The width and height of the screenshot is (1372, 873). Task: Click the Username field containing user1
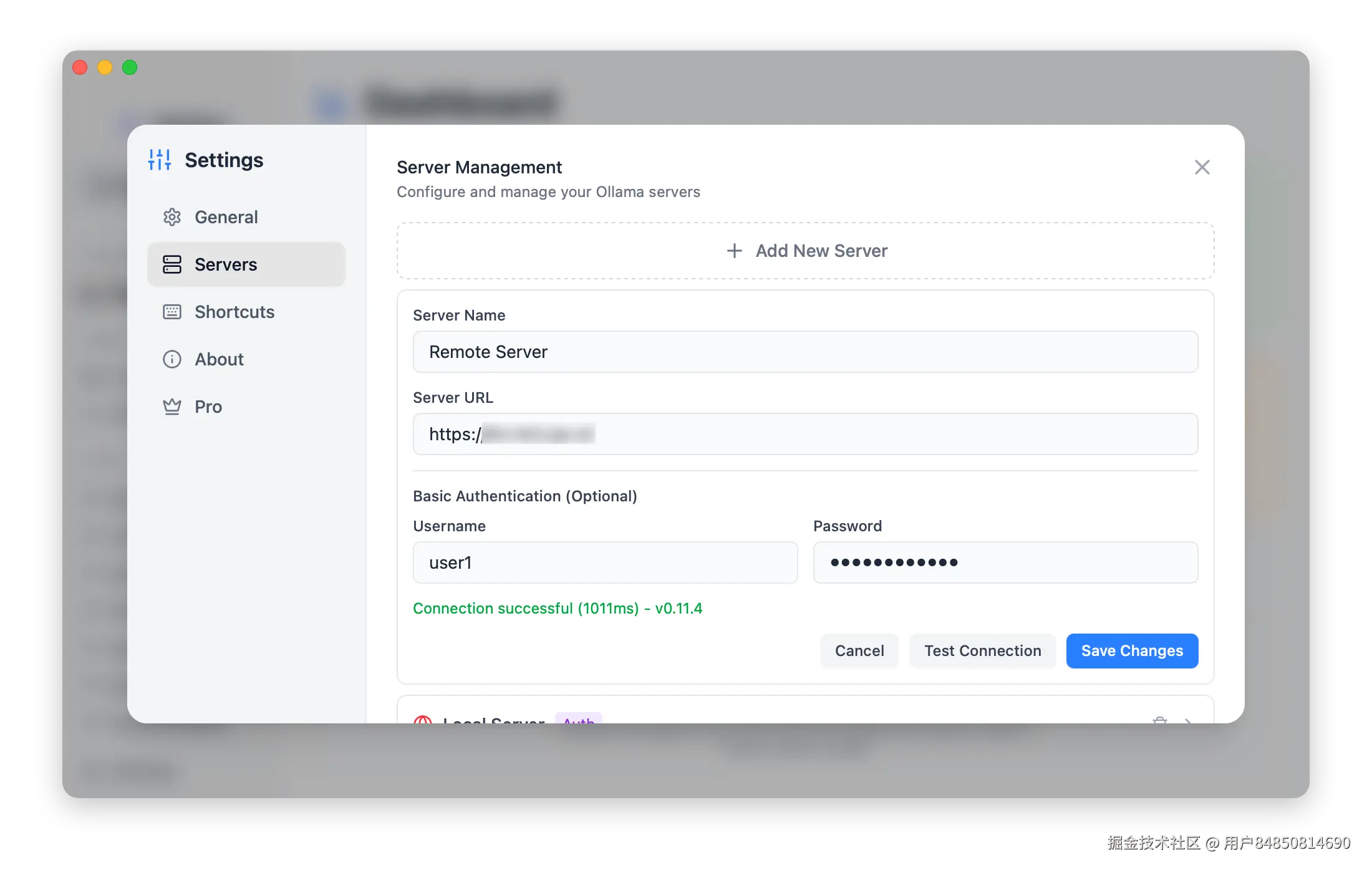[605, 562]
